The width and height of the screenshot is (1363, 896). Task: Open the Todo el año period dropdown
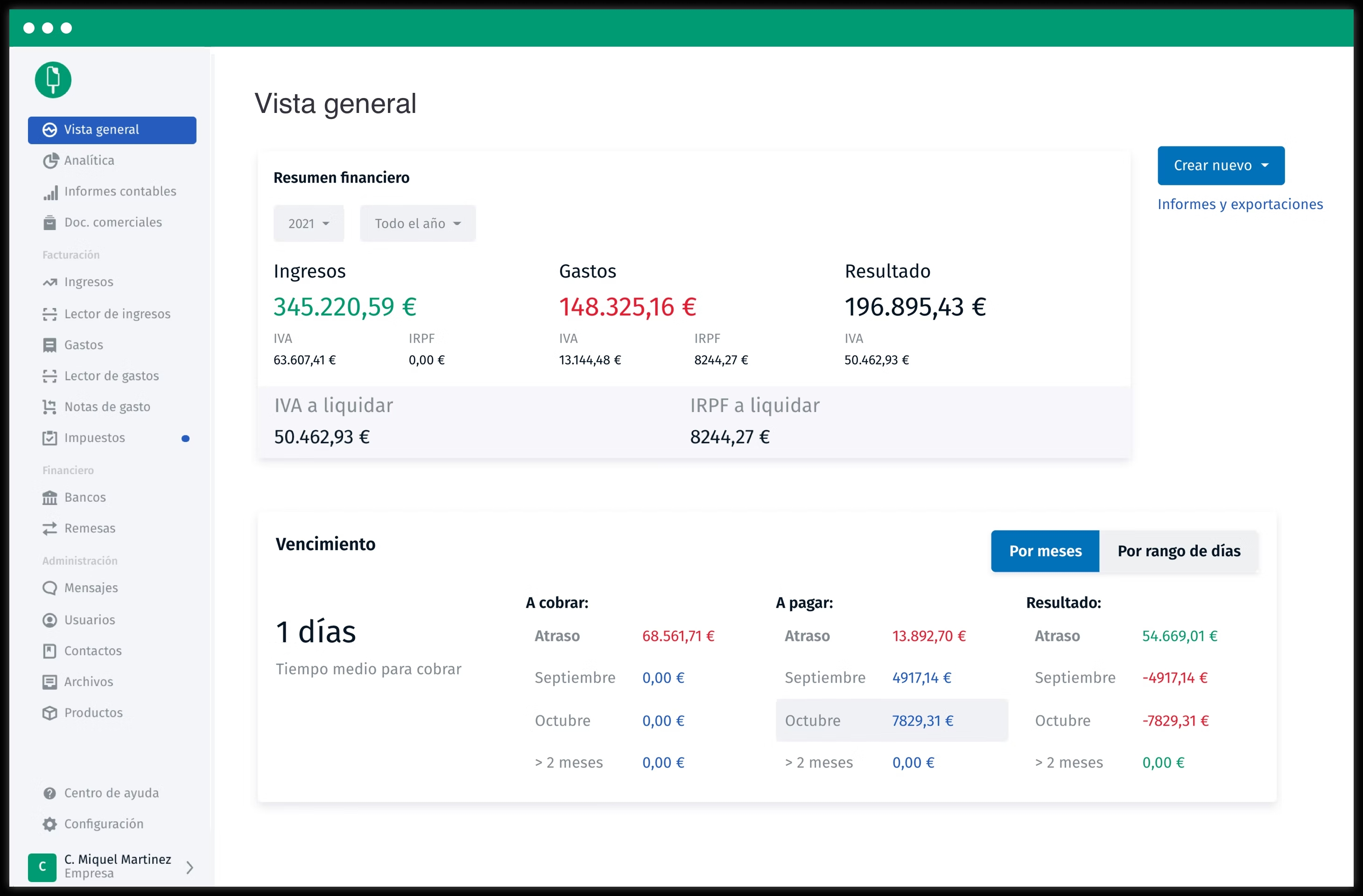tap(417, 223)
